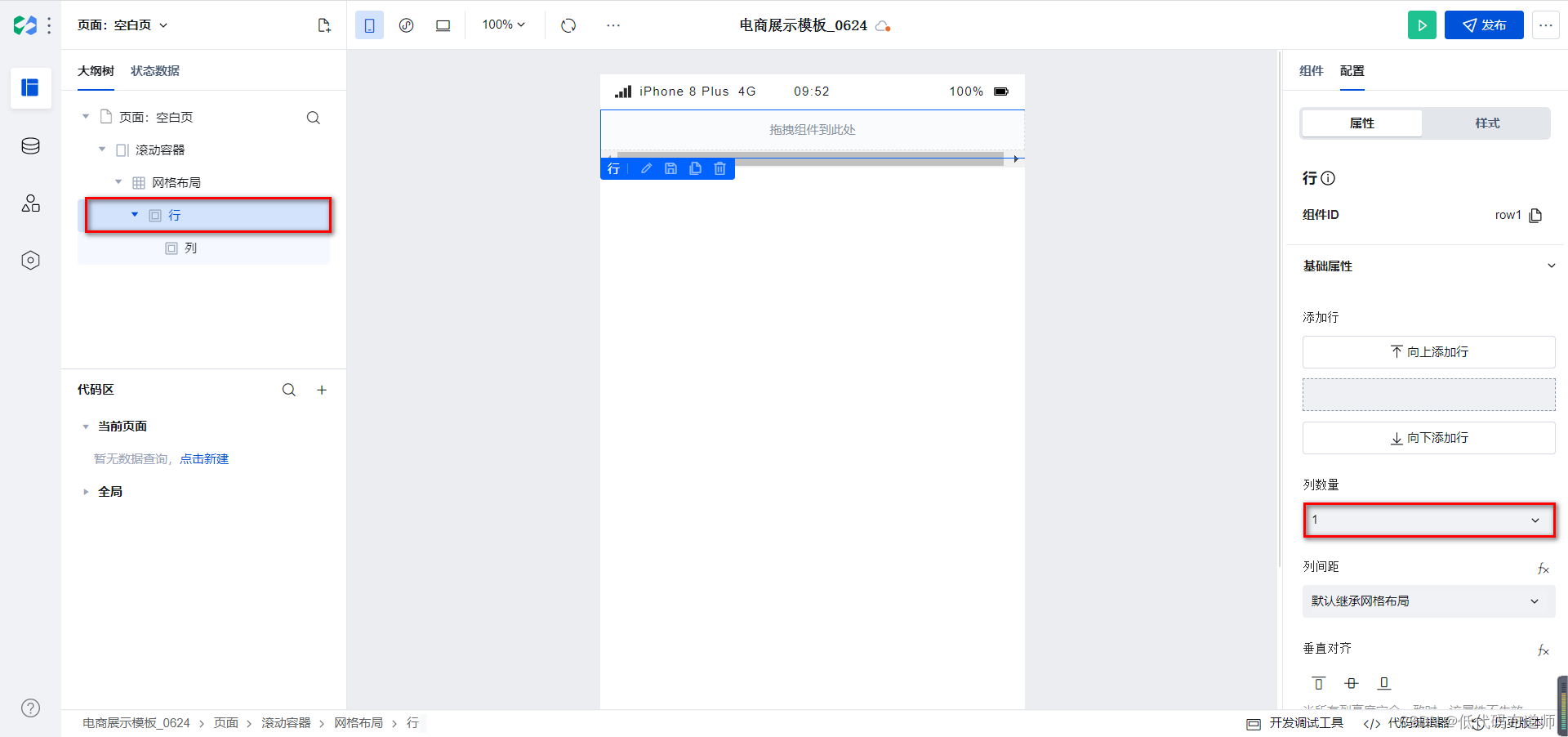Collapse the 页面: 空白页 tree node
This screenshot has width=1568, height=737.
(x=86, y=117)
